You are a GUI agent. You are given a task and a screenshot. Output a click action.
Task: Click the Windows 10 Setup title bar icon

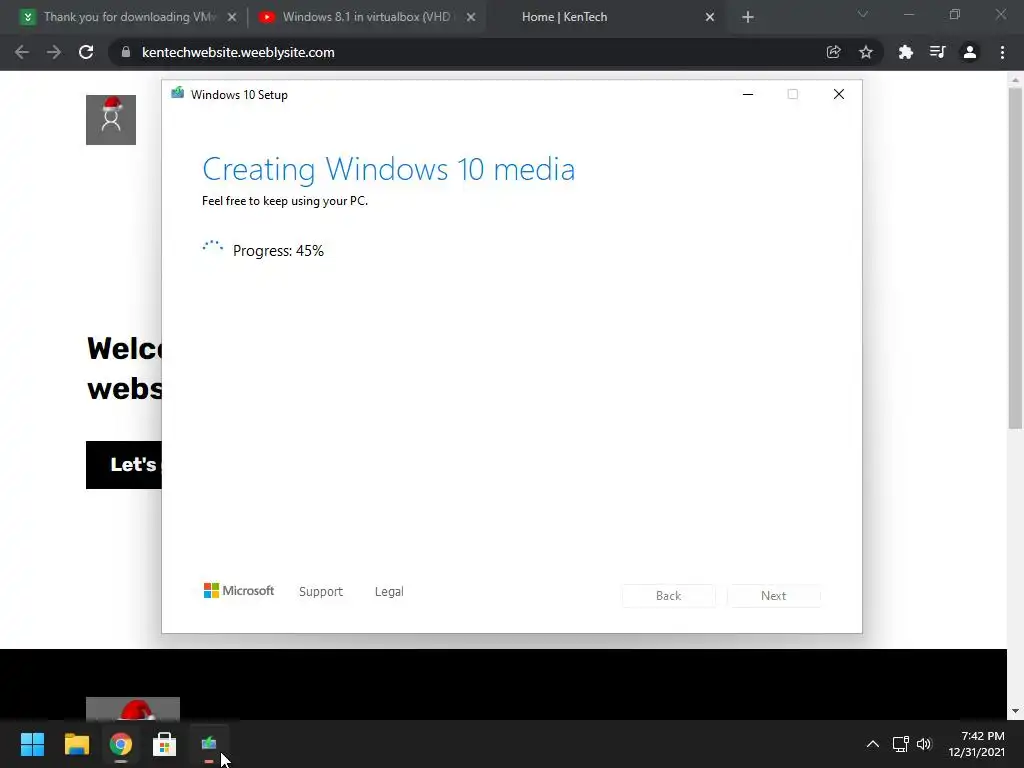(178, 94)
